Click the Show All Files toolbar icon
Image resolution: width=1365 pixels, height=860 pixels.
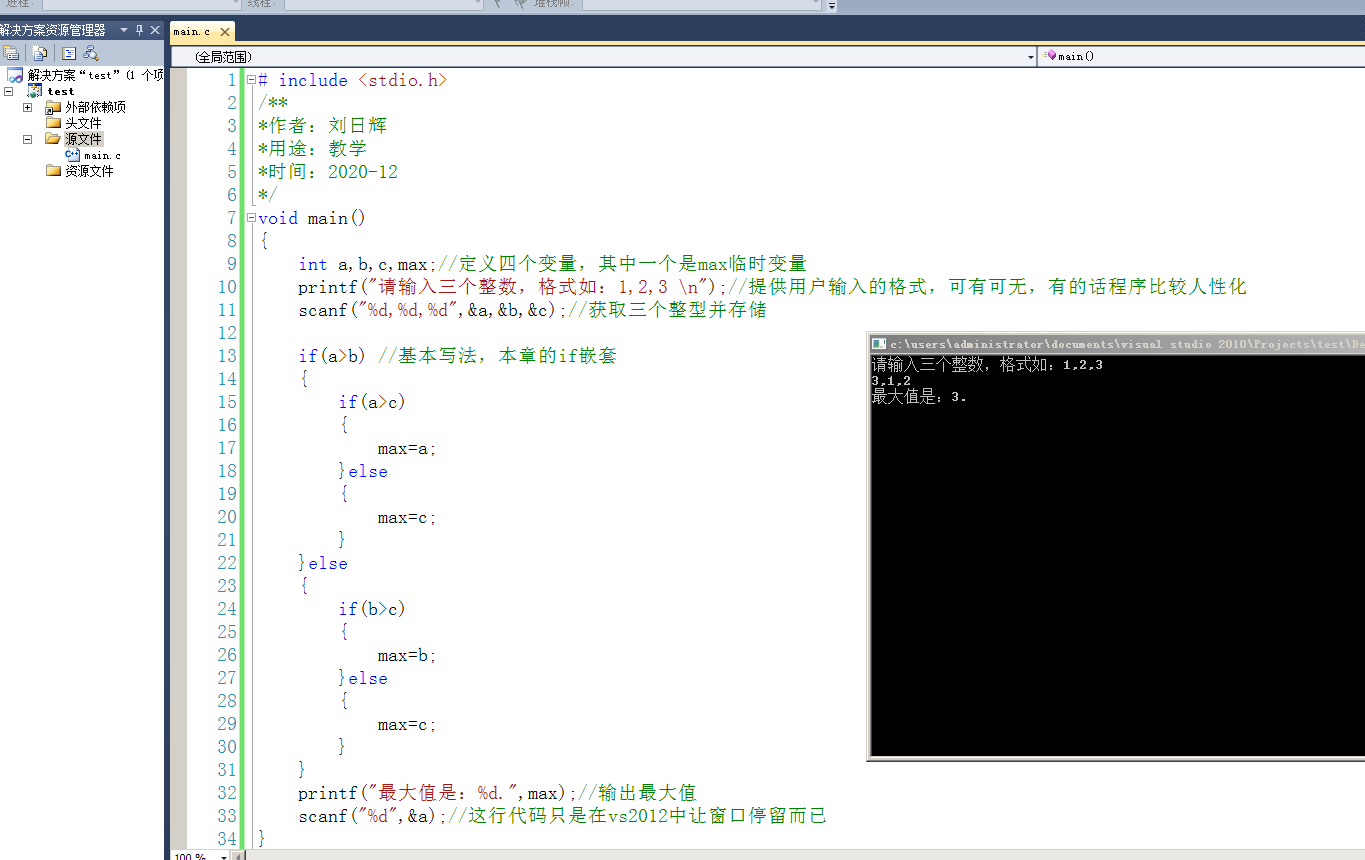[39, 53]
